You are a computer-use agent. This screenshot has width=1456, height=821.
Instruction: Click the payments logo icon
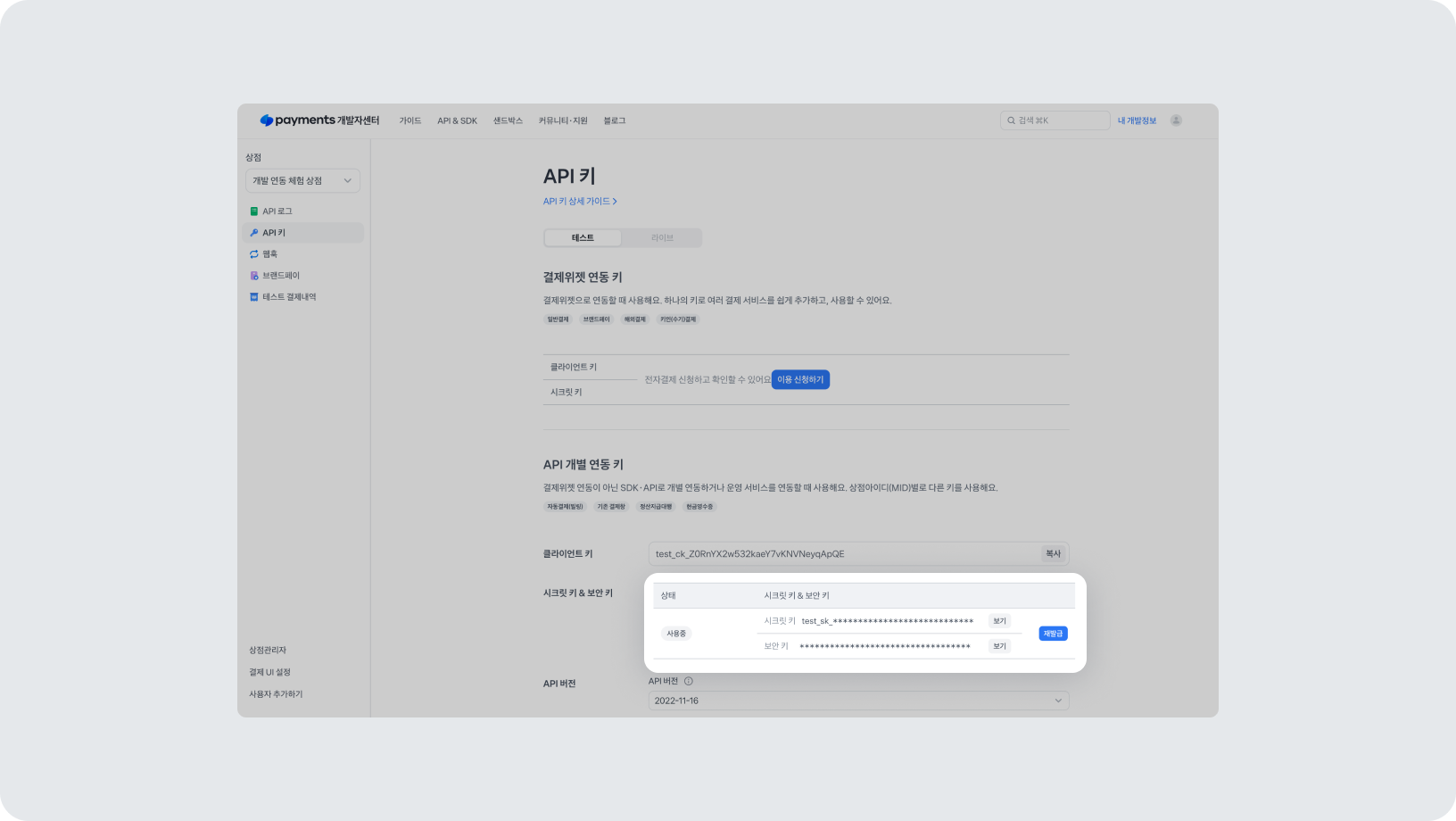(x=266, y=120)
